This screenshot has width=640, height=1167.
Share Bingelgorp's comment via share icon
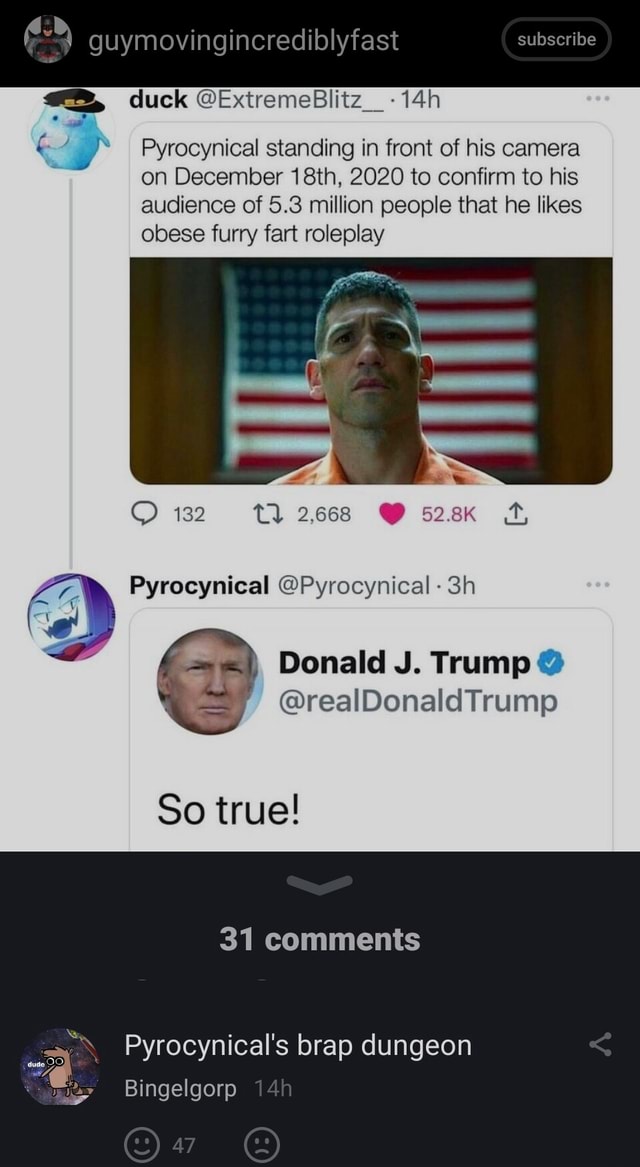pos(600,1046)
